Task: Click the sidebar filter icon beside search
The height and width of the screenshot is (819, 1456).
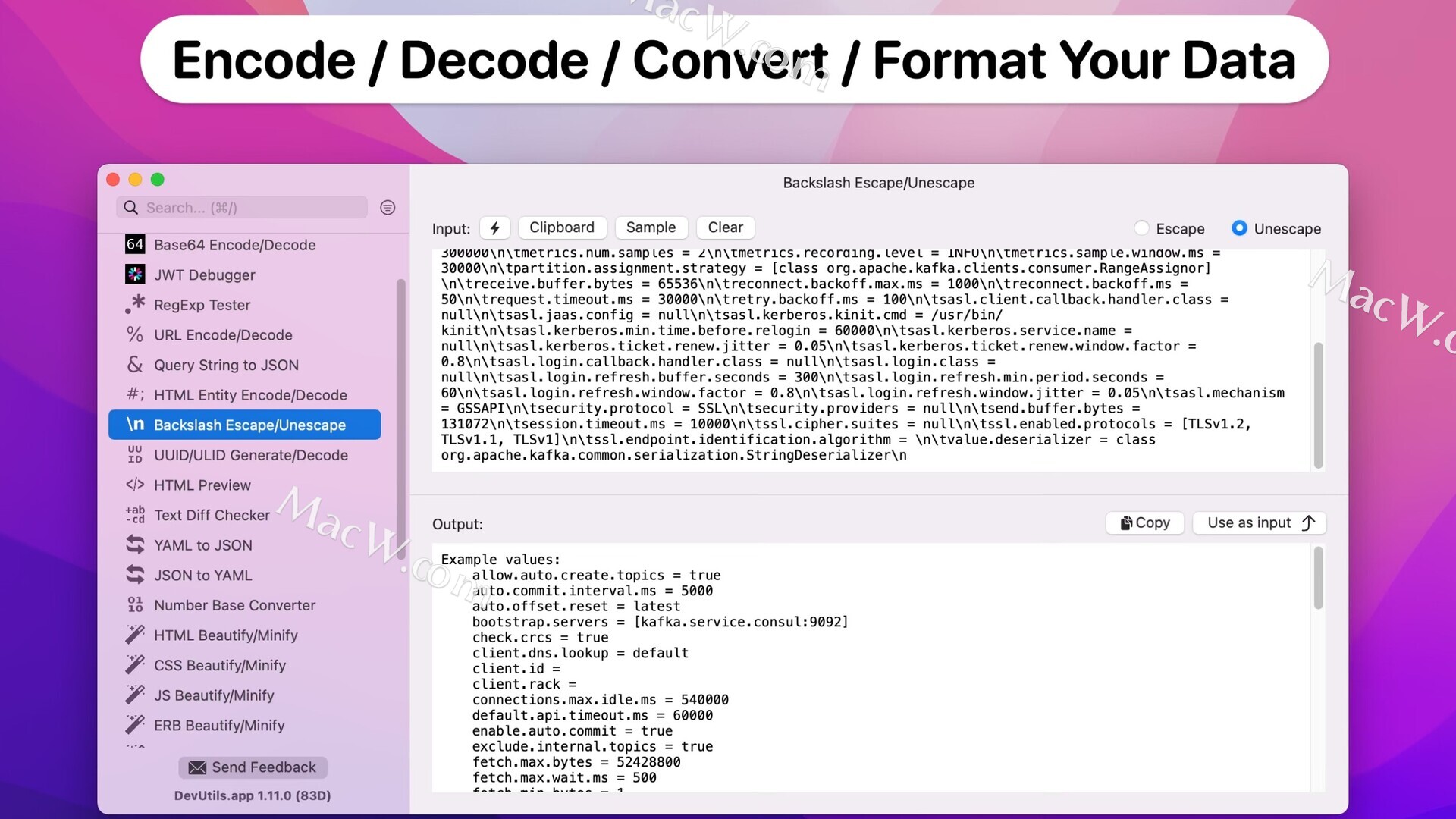Action: (x=388, y=208)
